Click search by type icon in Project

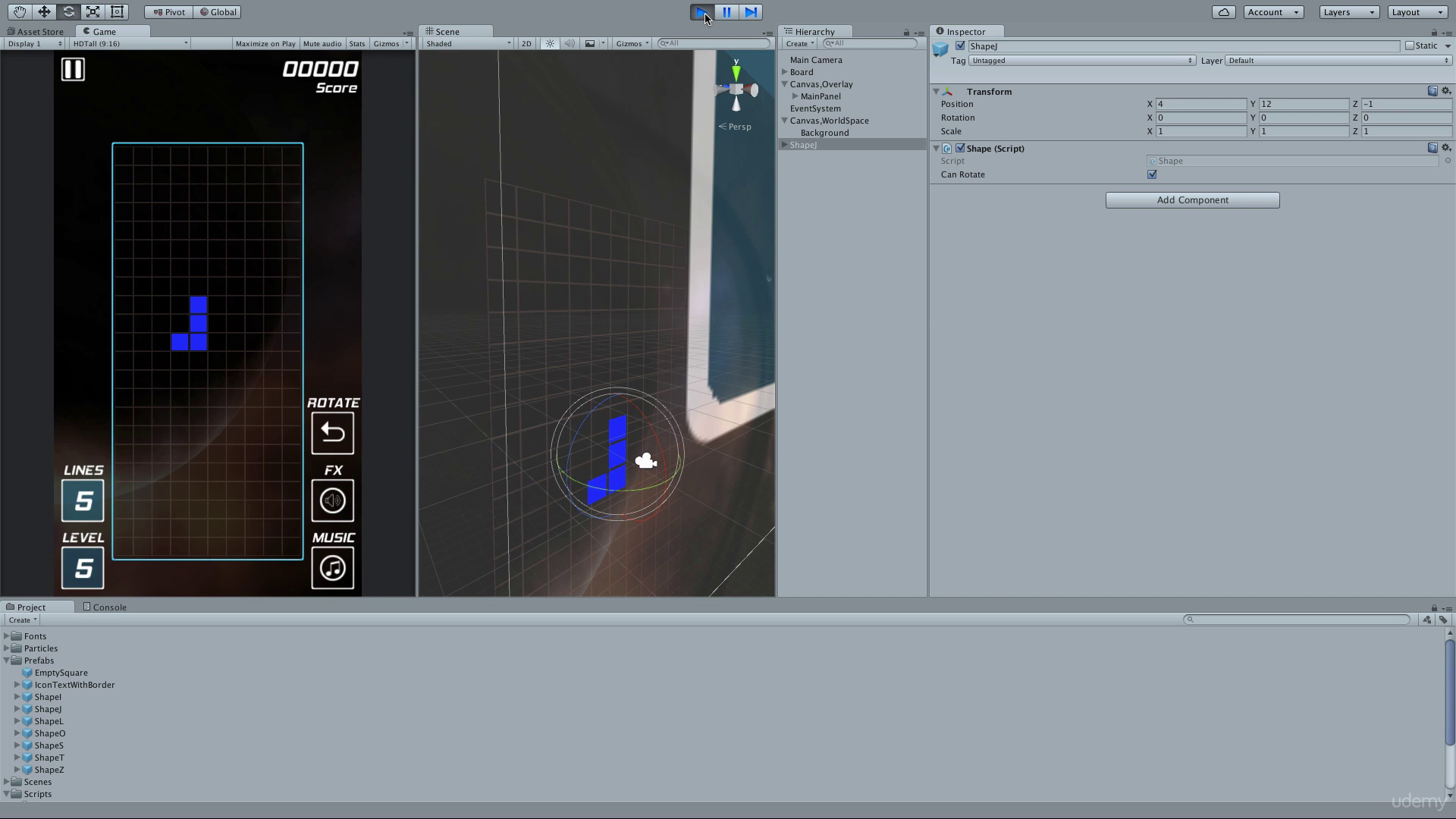pyautogui.click(x=1427, y=620)
